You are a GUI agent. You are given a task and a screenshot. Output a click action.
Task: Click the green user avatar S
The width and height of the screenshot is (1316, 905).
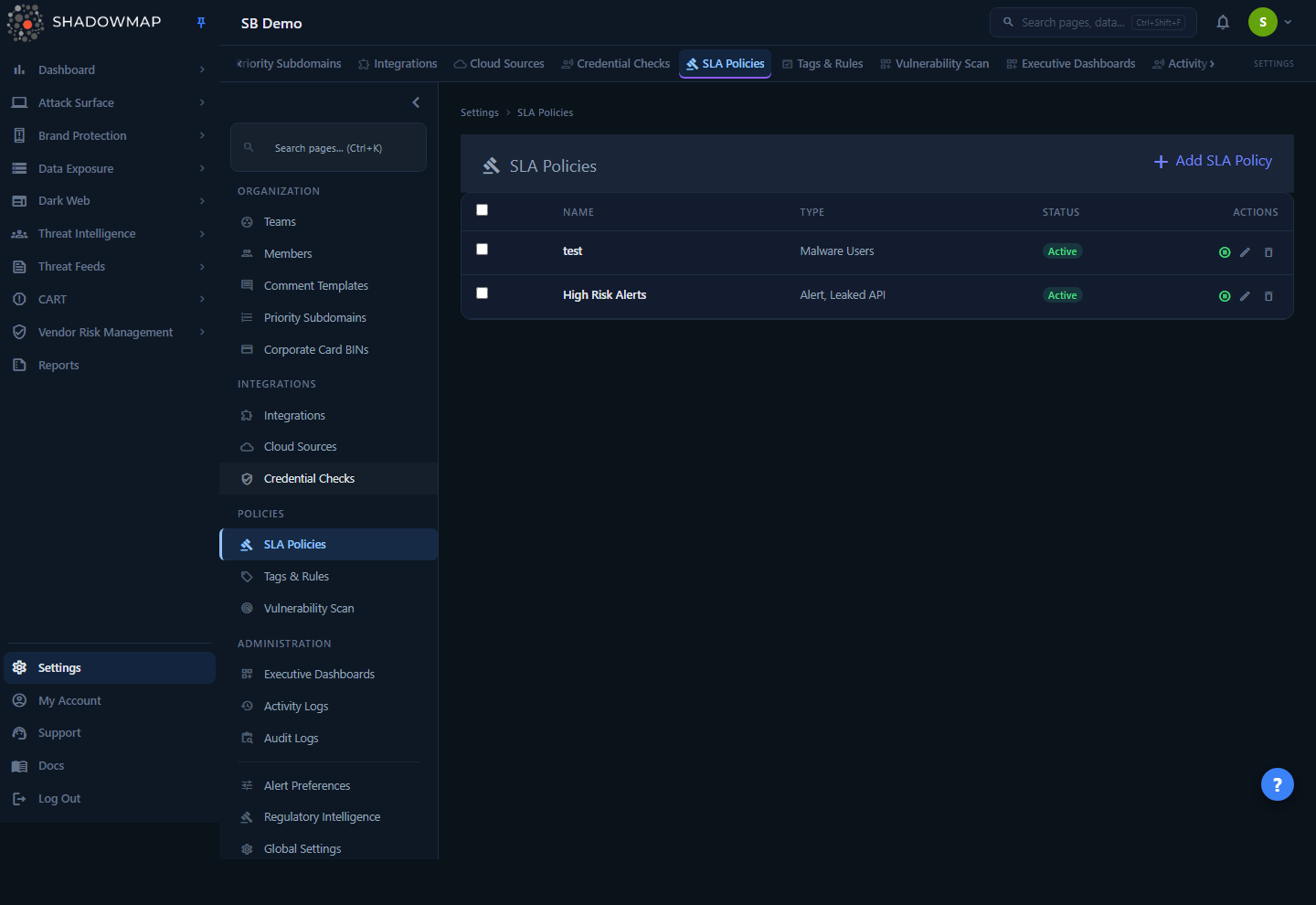(x=1263, y=22)
